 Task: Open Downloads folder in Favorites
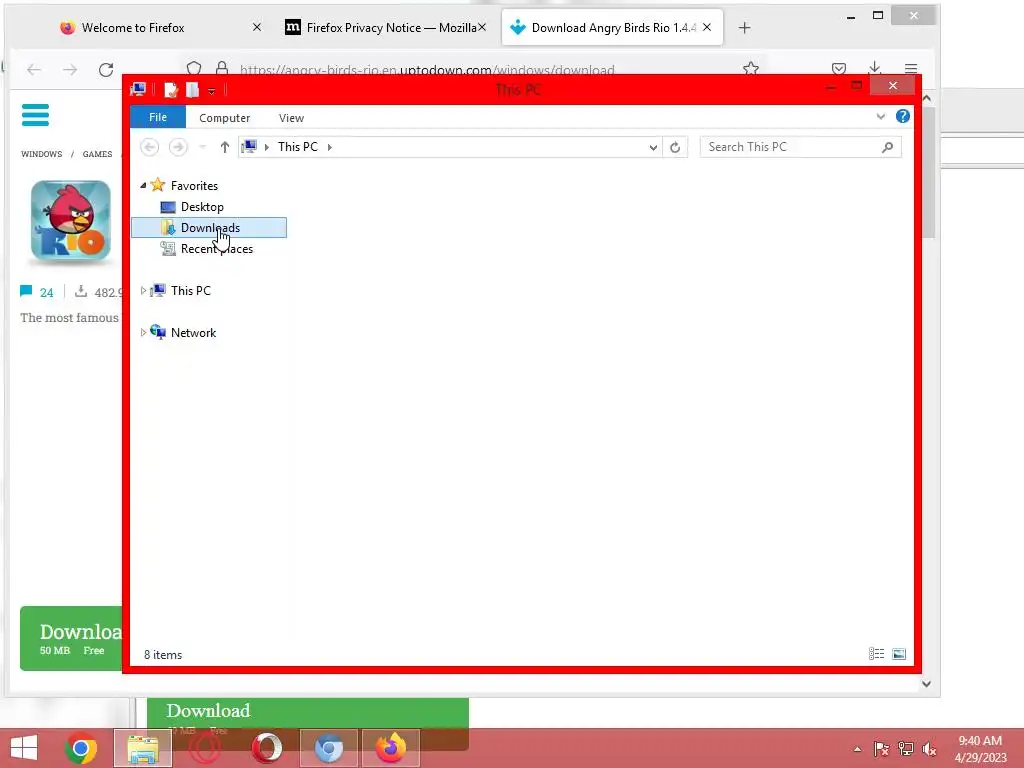(209, 228)
